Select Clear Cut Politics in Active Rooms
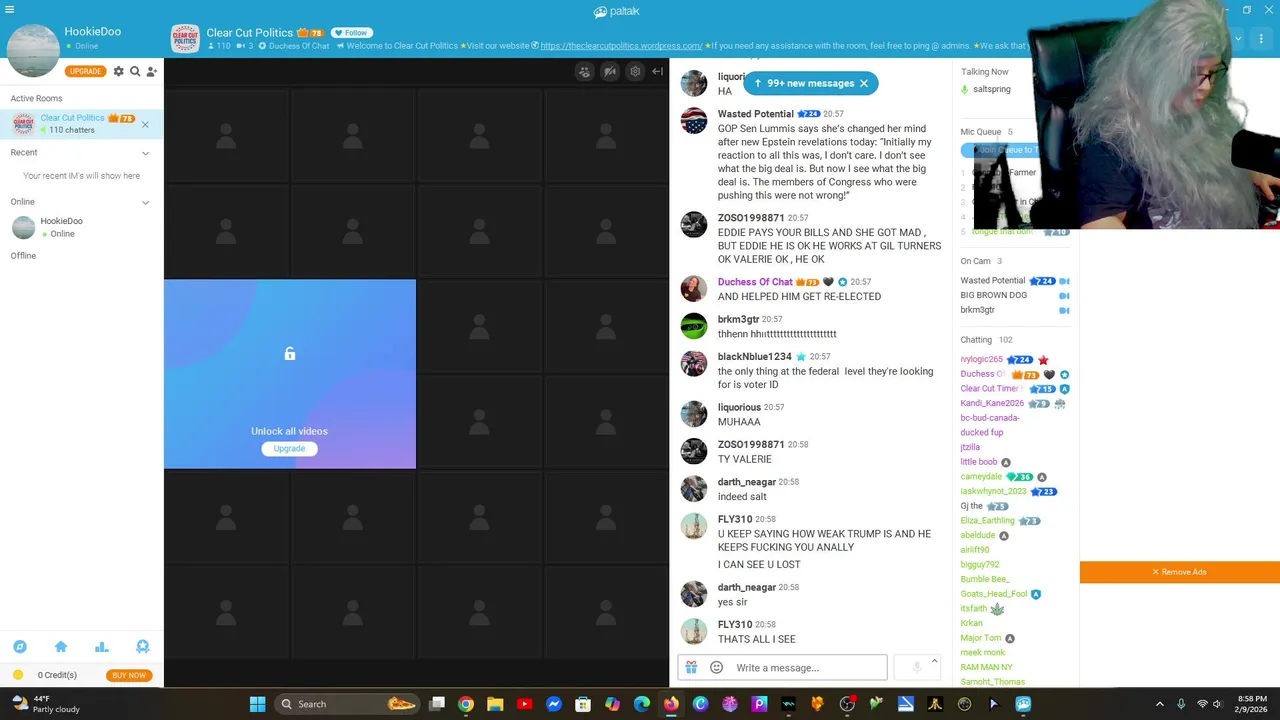 [82, 124]
